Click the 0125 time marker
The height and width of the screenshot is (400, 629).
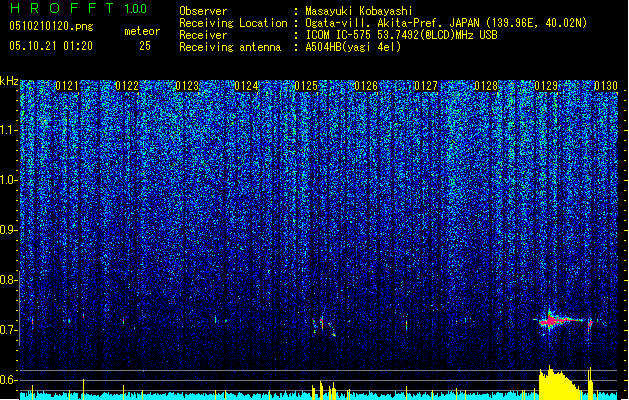point(306,86)
